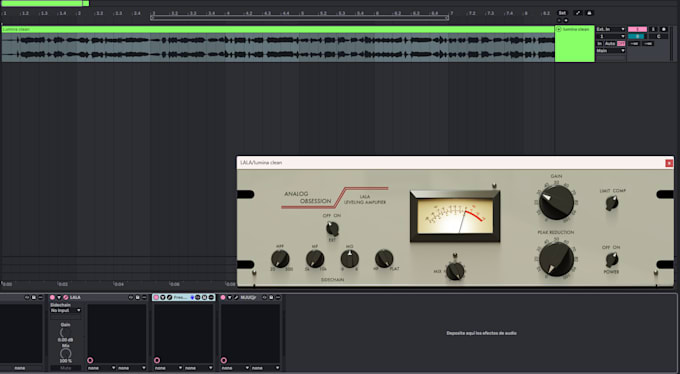680x374 pixels.
Task: Click the minus zoom button under Set
Action: (x=559, y=20)
